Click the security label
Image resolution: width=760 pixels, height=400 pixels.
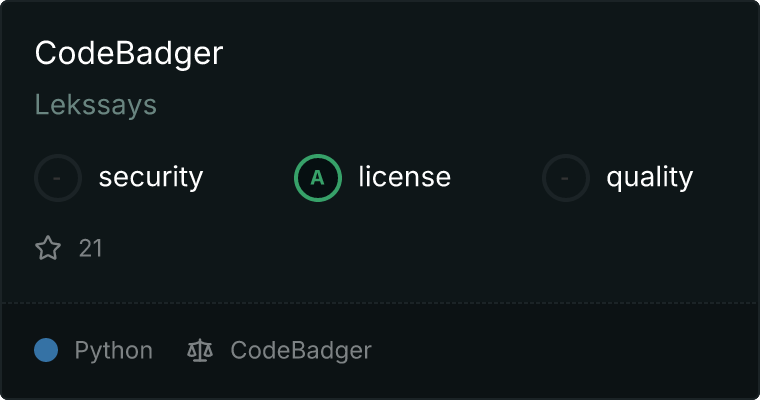point(151,177)
